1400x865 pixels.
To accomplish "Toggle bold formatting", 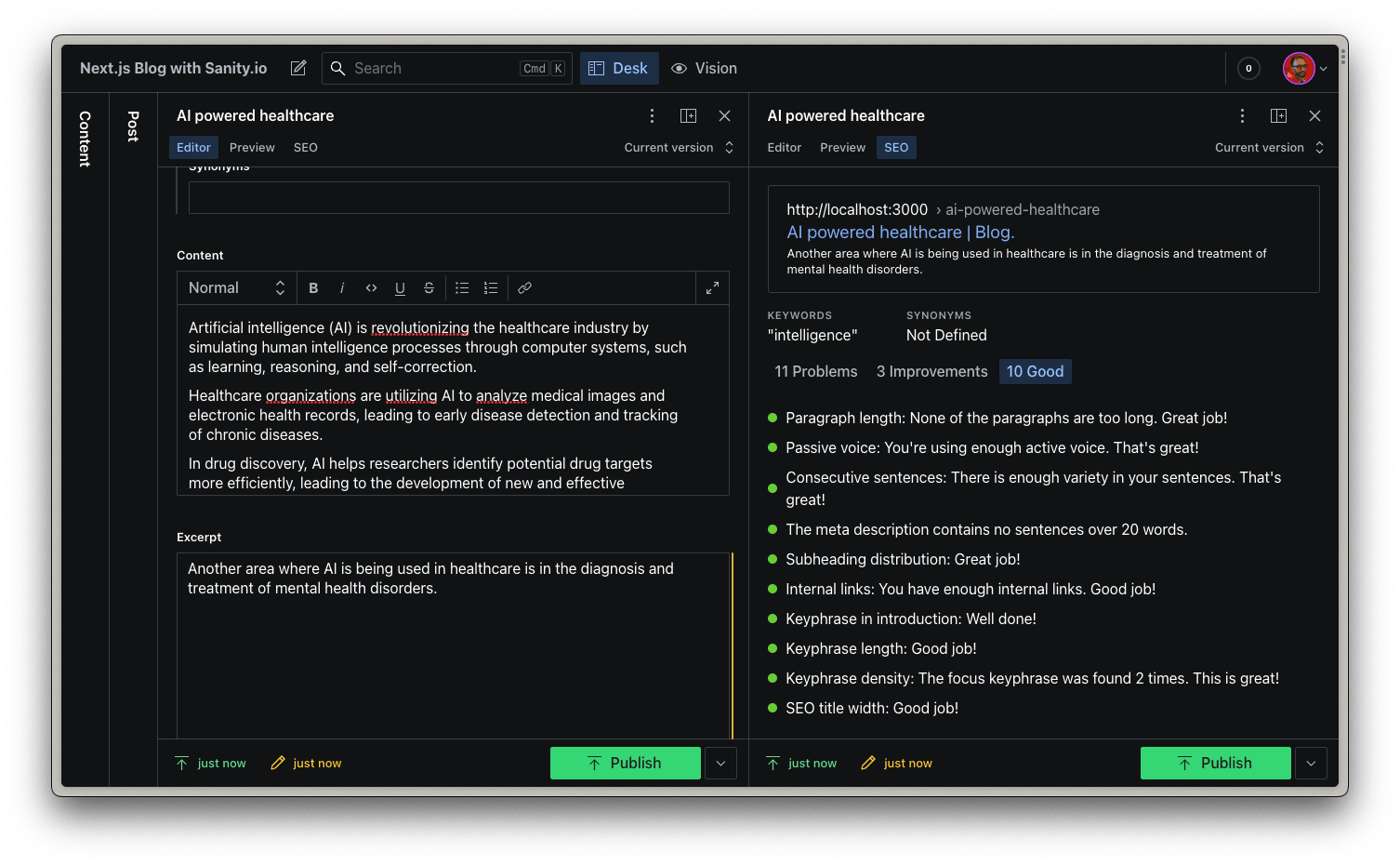I will coord(313,287).
